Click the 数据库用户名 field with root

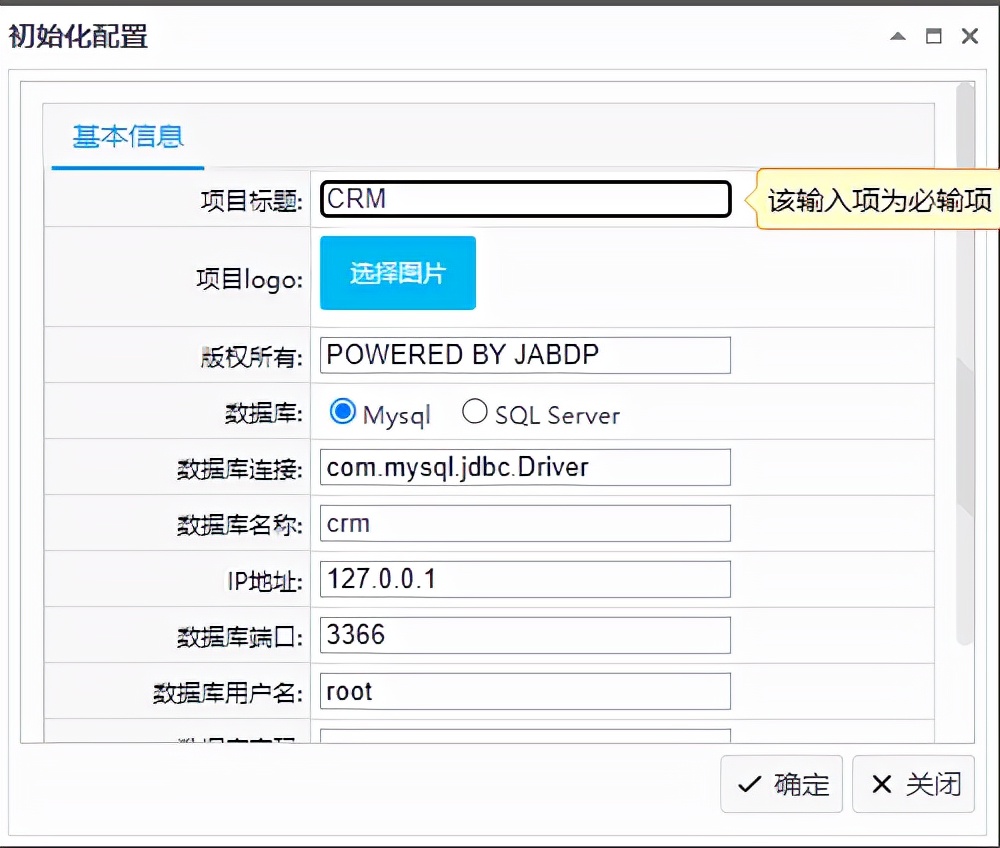point(526,692)
